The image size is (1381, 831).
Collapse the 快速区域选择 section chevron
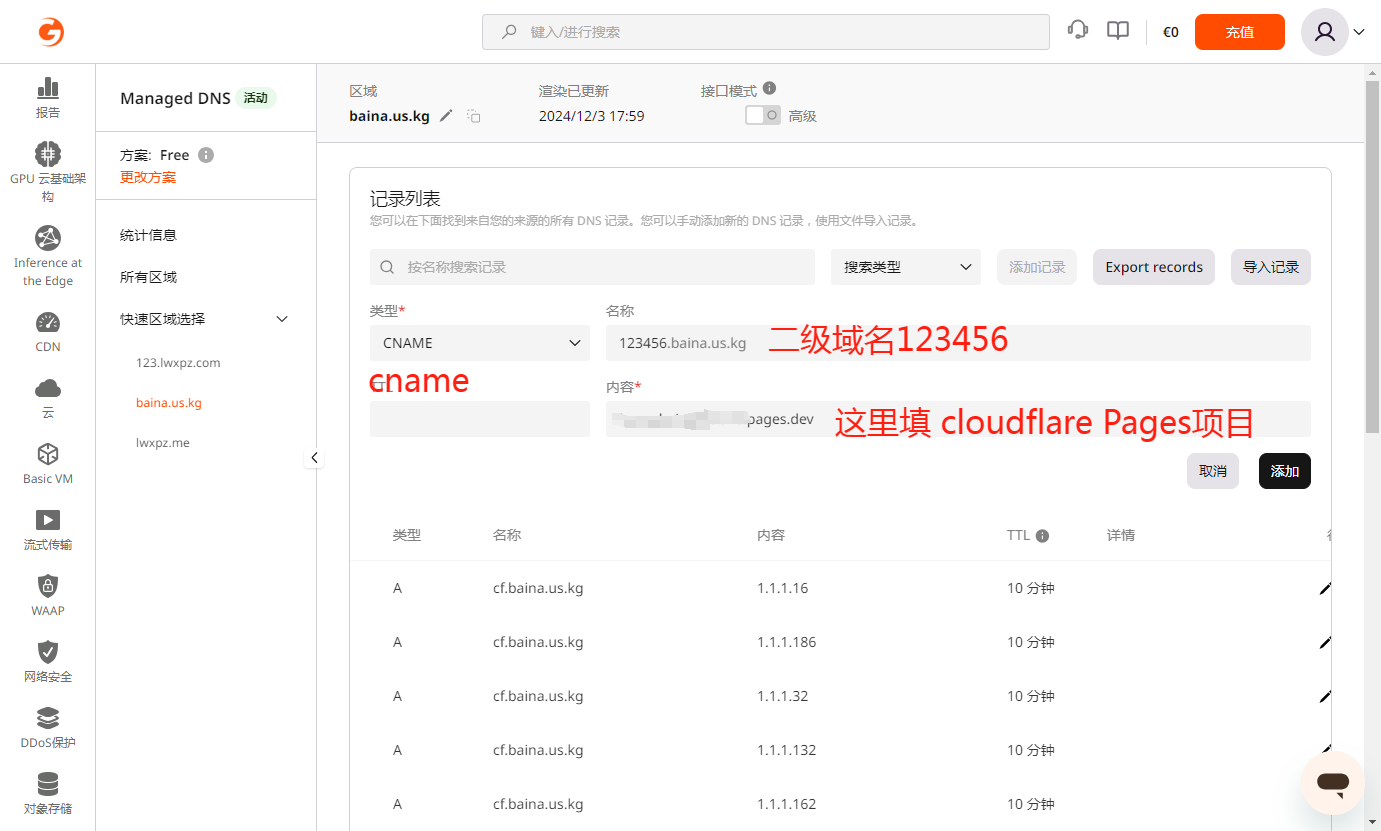tap(282, 319)
